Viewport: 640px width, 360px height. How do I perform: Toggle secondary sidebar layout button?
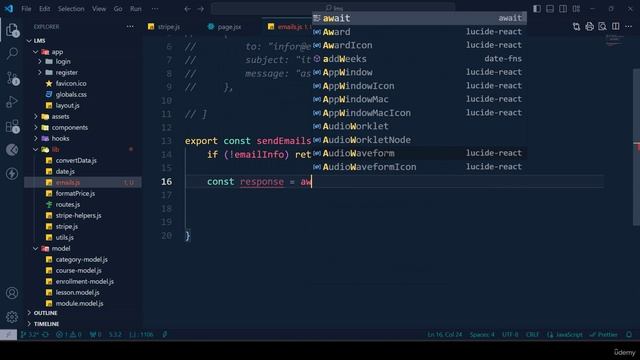click(x=563, y=9)
